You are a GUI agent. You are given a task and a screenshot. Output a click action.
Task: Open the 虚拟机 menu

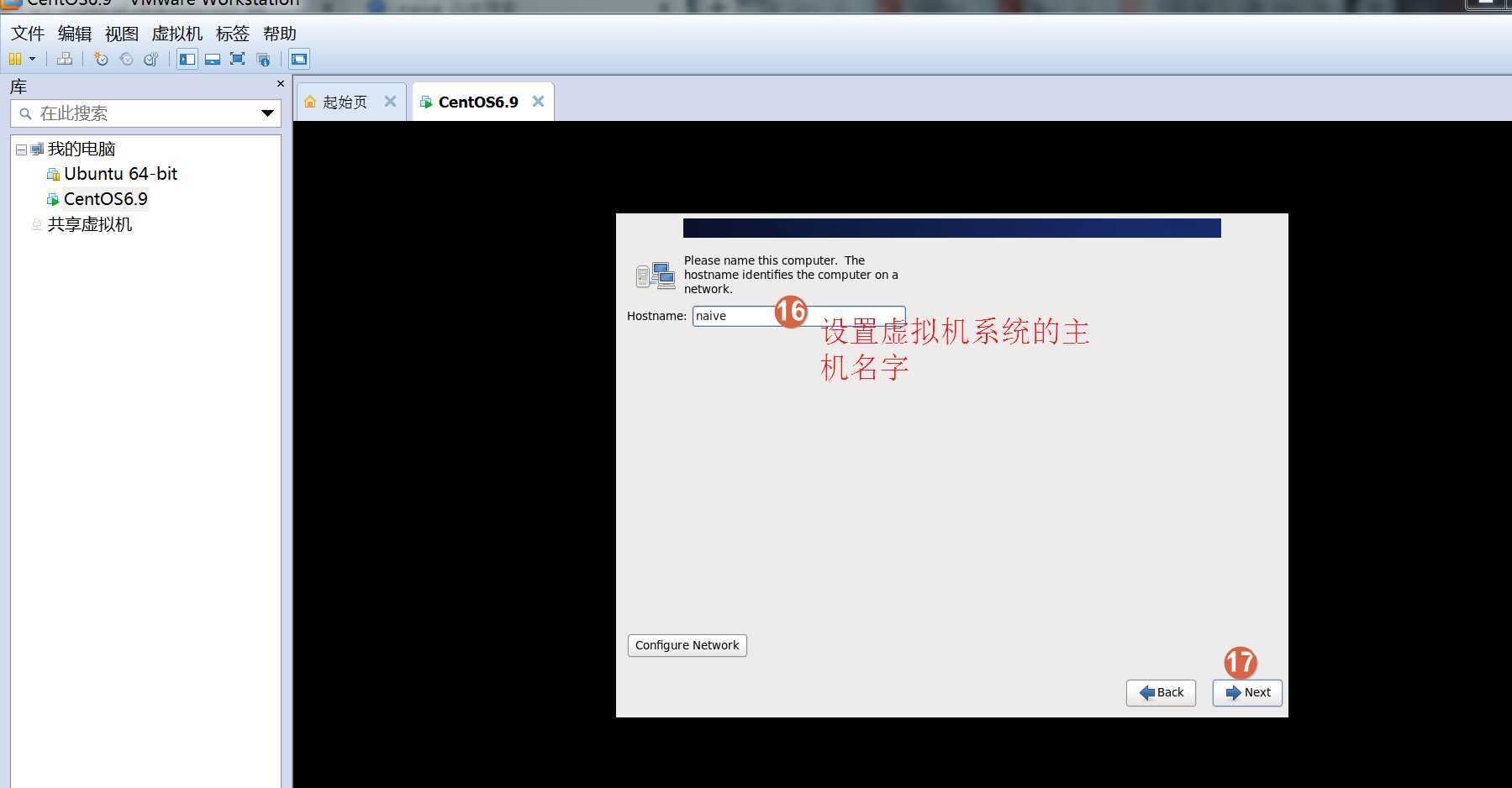[177, 34]
